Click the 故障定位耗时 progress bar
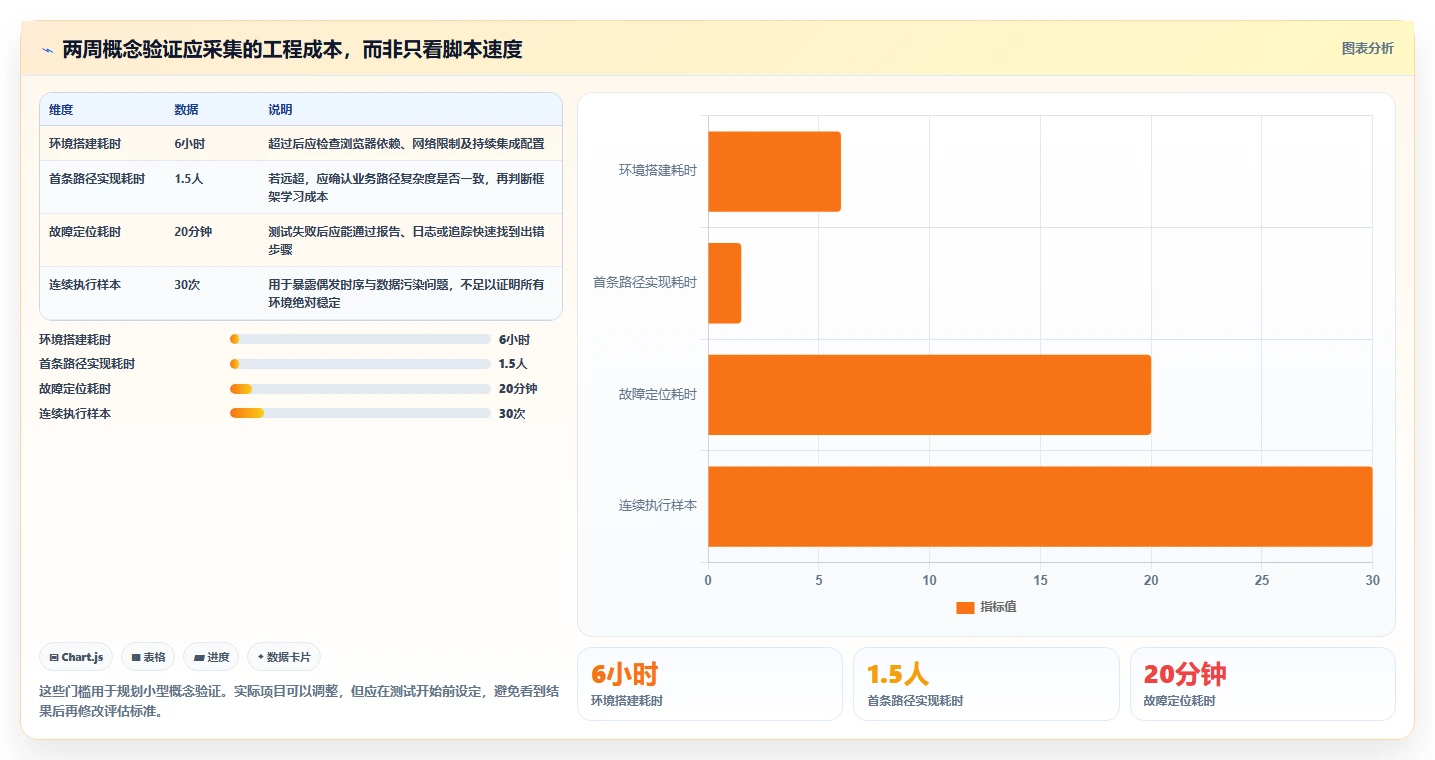Screen dimensions: 1435x760 click(360, 389)
